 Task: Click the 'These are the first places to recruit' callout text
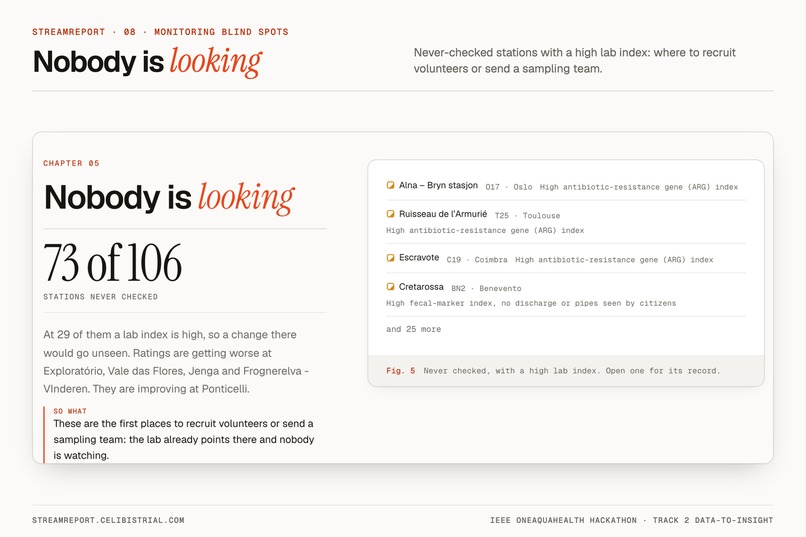click(184, 439)
